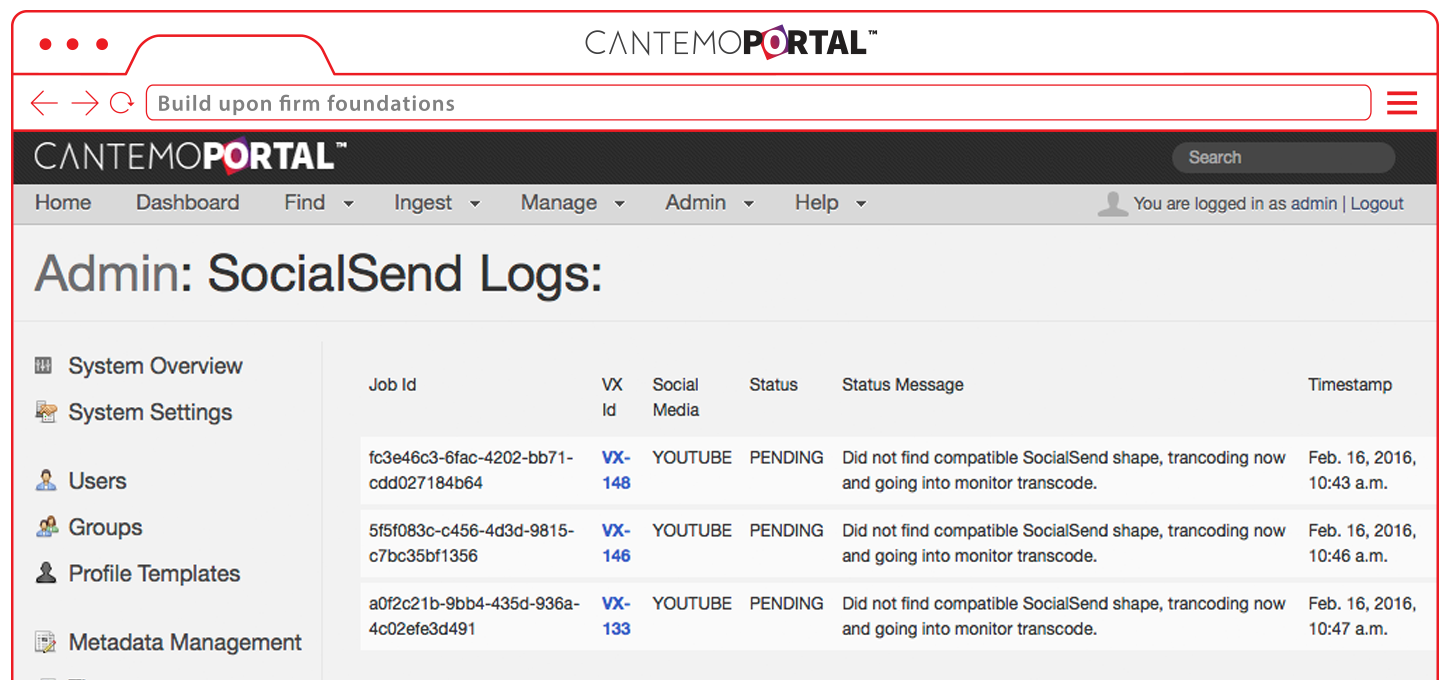Open item VX-146 link
The height and width of the screenshot is (680, 1450).
pyautogui.click(x=616, y=543)
